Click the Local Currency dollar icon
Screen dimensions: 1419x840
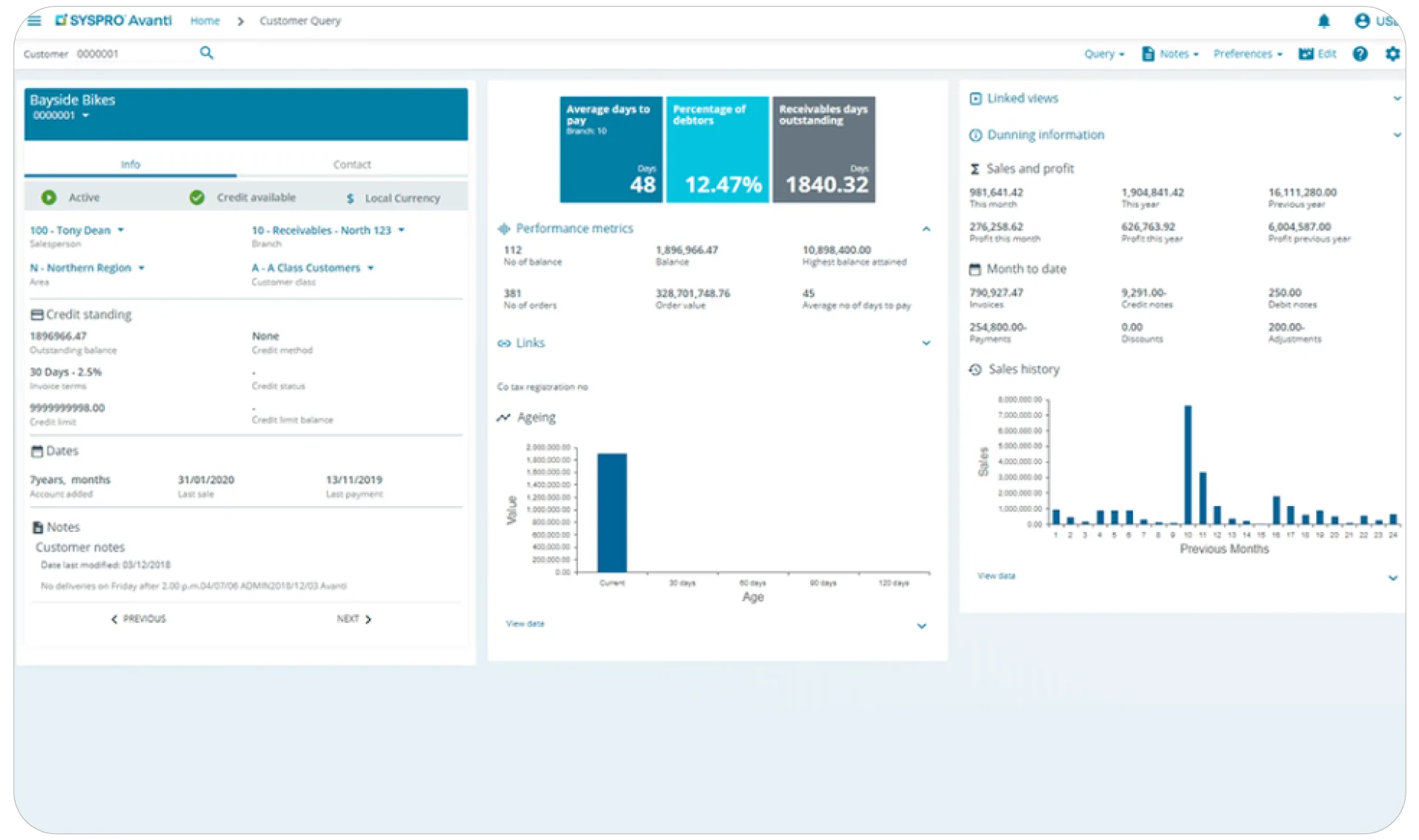click(x=350, y=198)
